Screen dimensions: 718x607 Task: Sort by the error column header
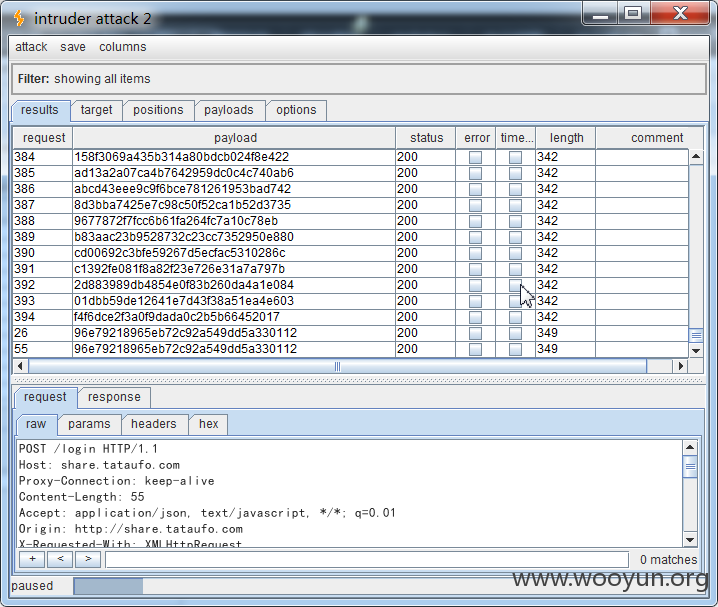pos(476,138)
